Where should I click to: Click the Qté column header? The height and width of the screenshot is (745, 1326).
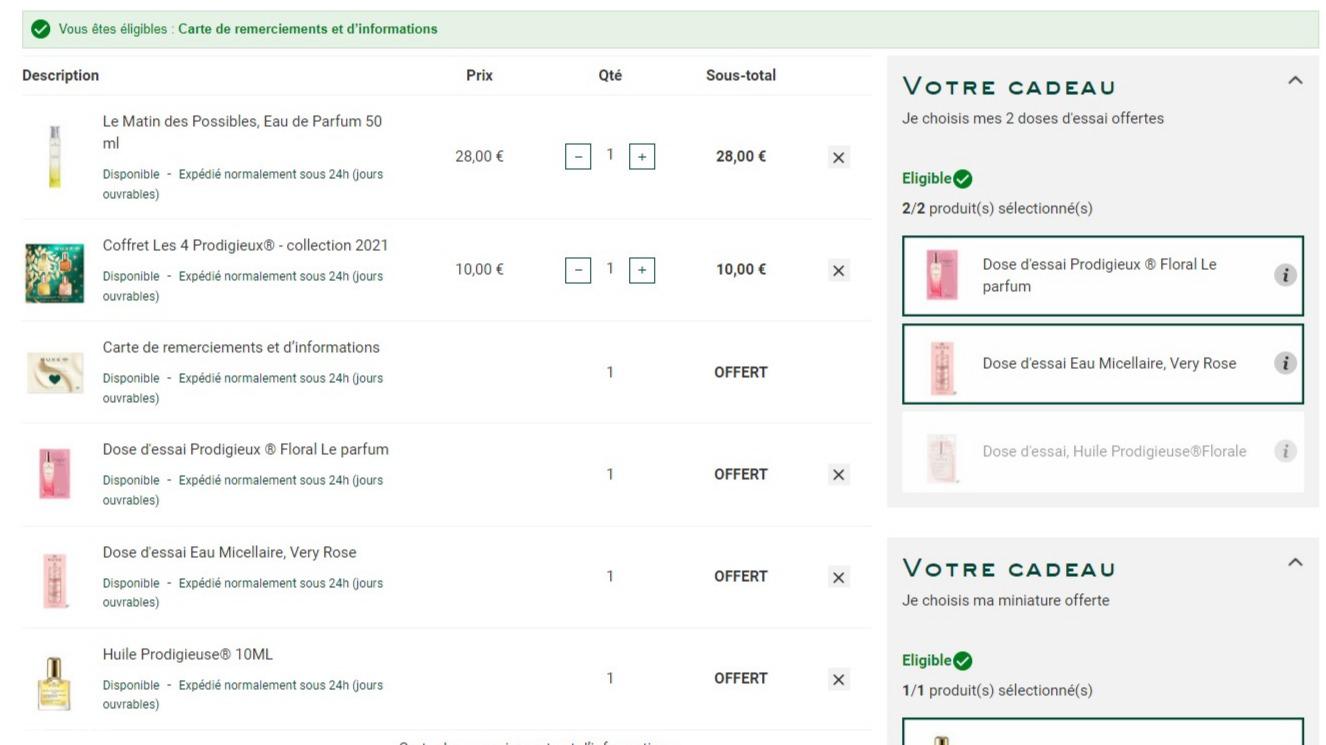(610, 76)
